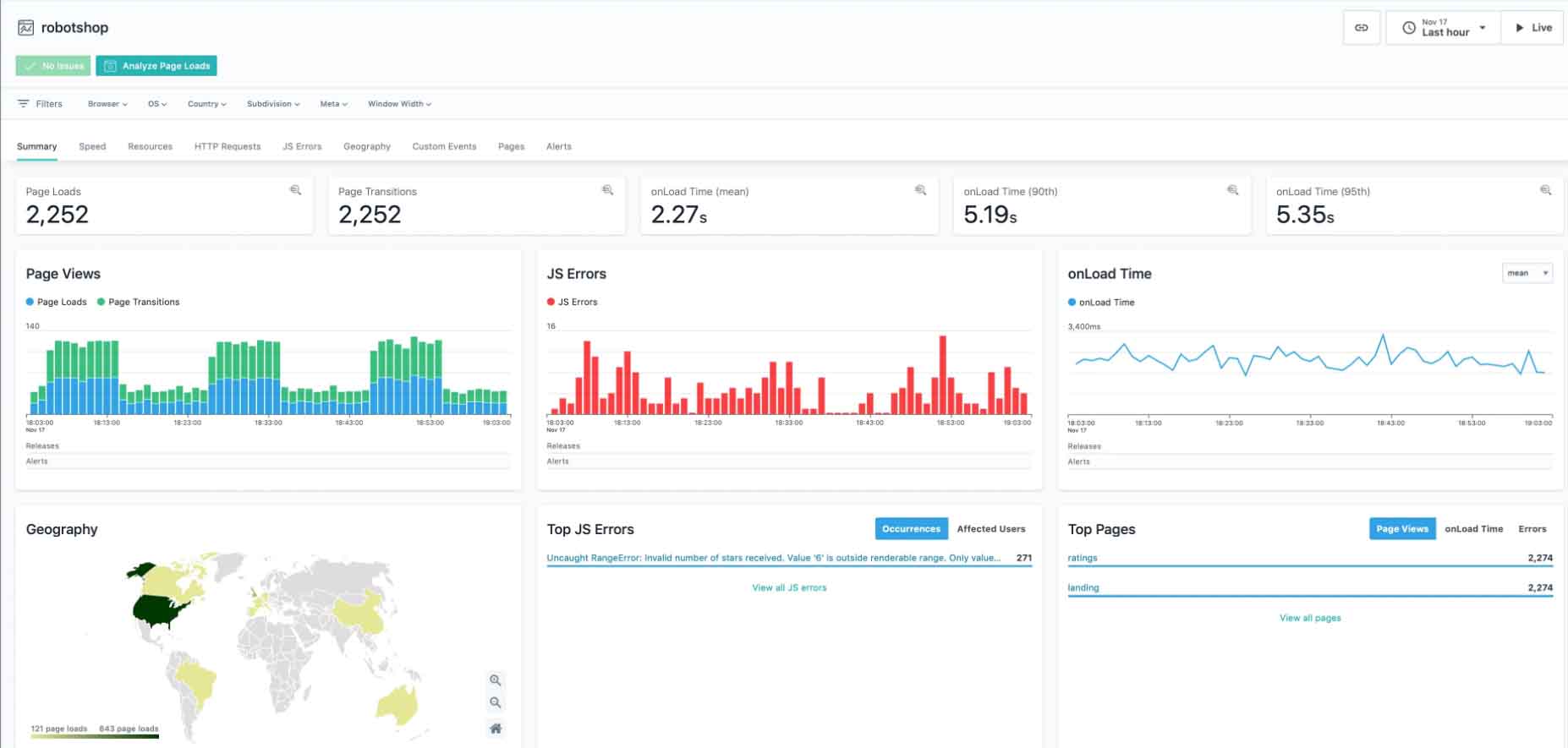Image resolution: width=1568 pixels, height=748 pixels.
Task: Expand the Meta filter dropdown
Action: (333, 104)
